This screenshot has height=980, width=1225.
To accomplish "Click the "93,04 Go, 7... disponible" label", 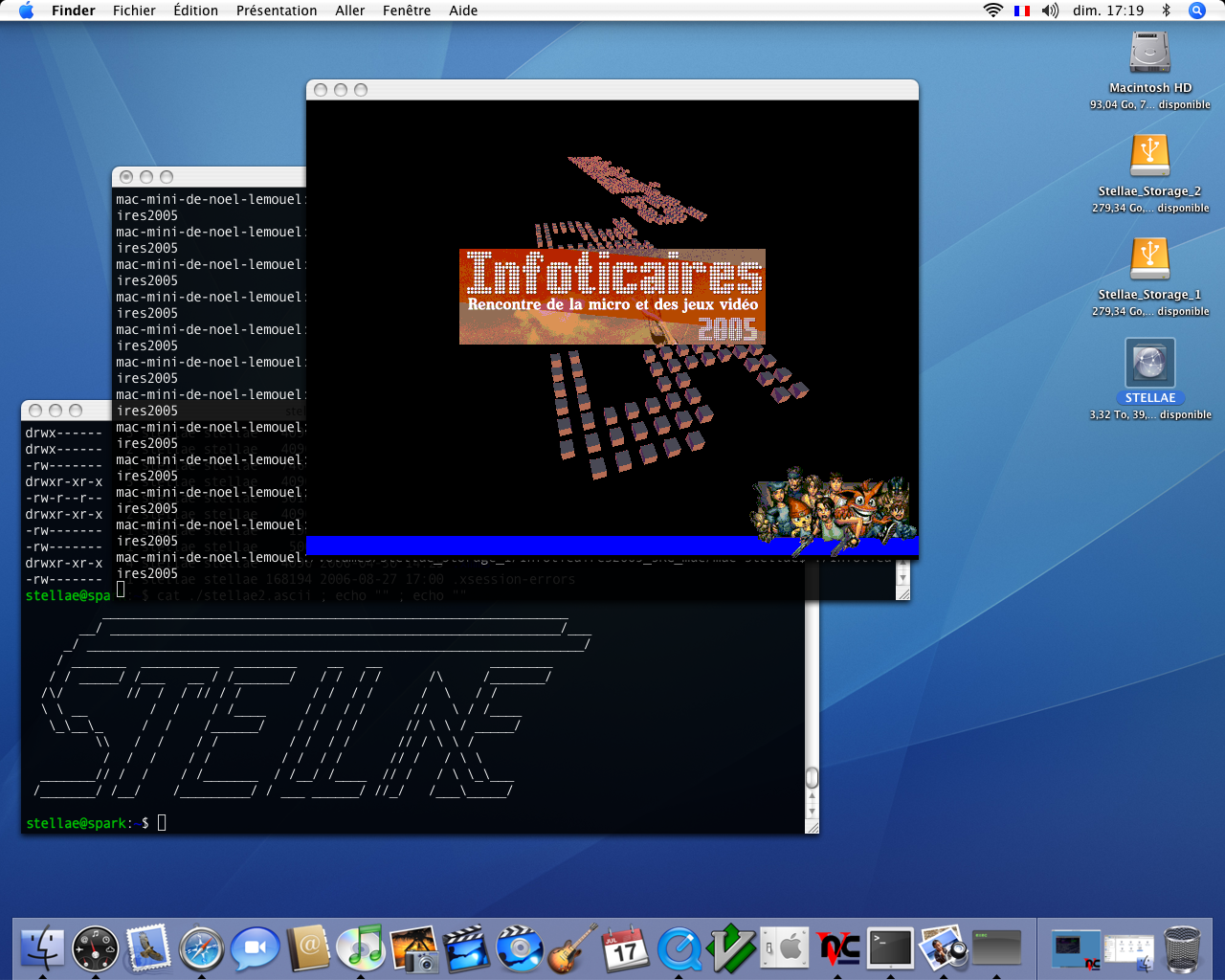I will point(1149,104).
